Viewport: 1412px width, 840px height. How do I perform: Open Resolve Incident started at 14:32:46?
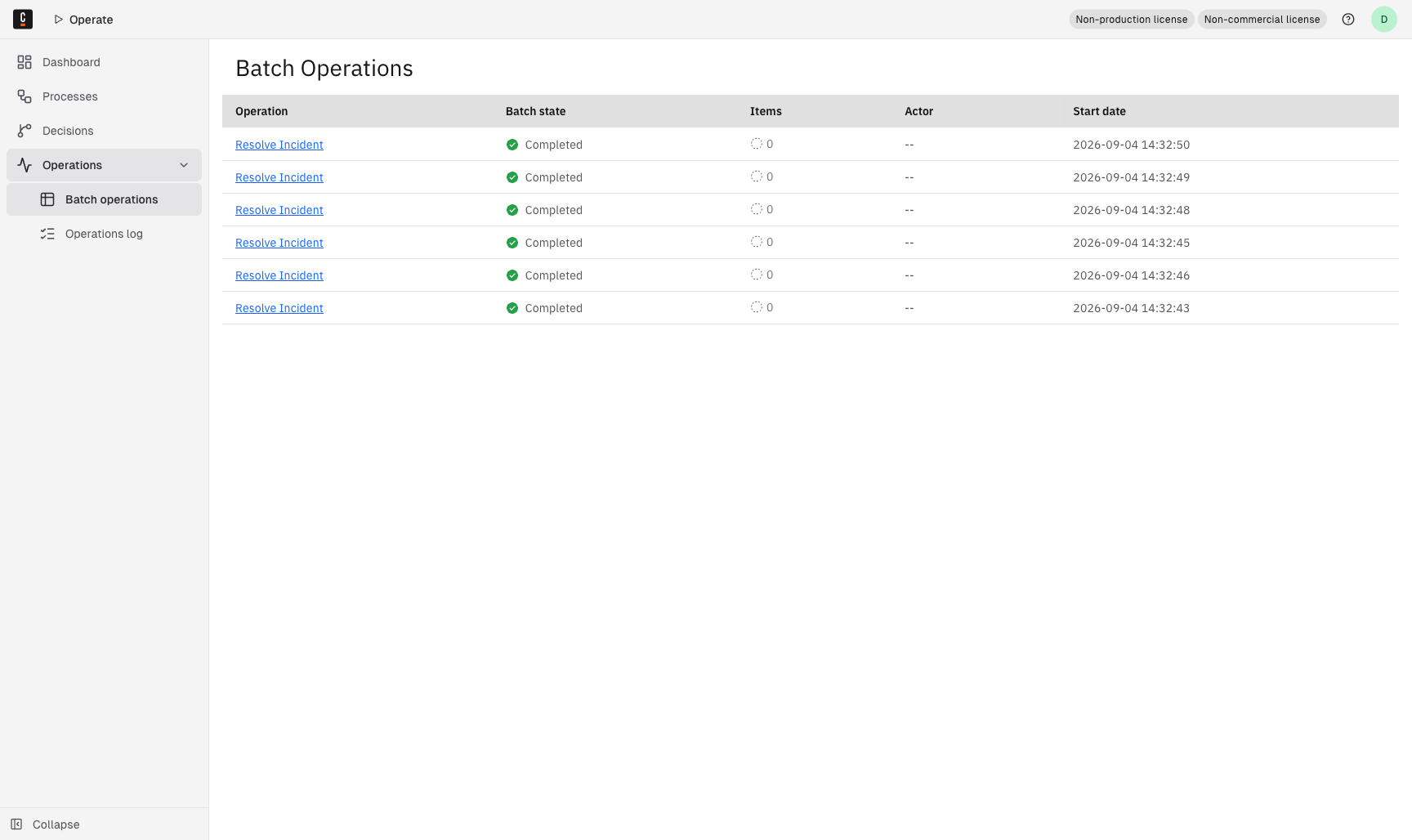click(279, 275)
